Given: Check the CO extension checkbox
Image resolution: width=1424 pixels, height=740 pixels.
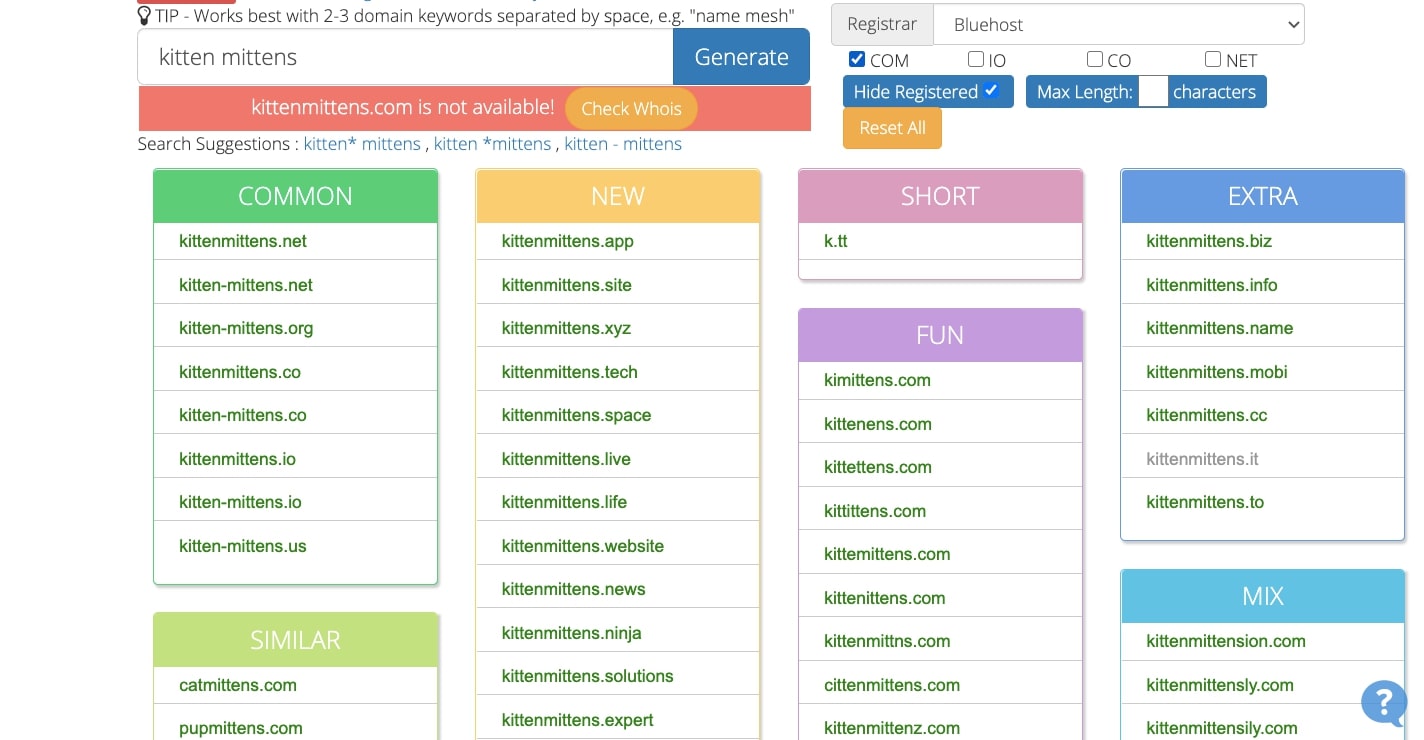Looking at the screenshot, I should tap(1095, 59).
